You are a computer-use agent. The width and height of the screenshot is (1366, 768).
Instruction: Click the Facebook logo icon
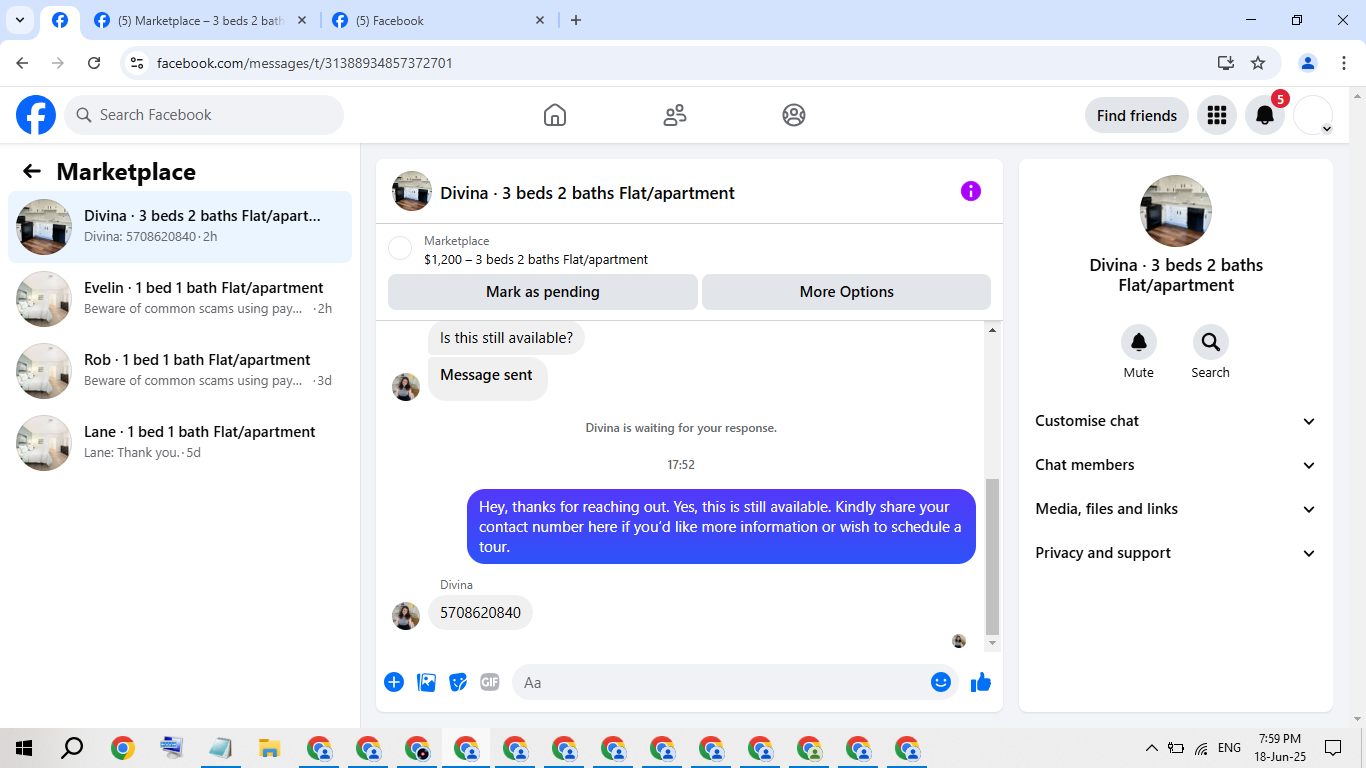click(x=36, y=115)
